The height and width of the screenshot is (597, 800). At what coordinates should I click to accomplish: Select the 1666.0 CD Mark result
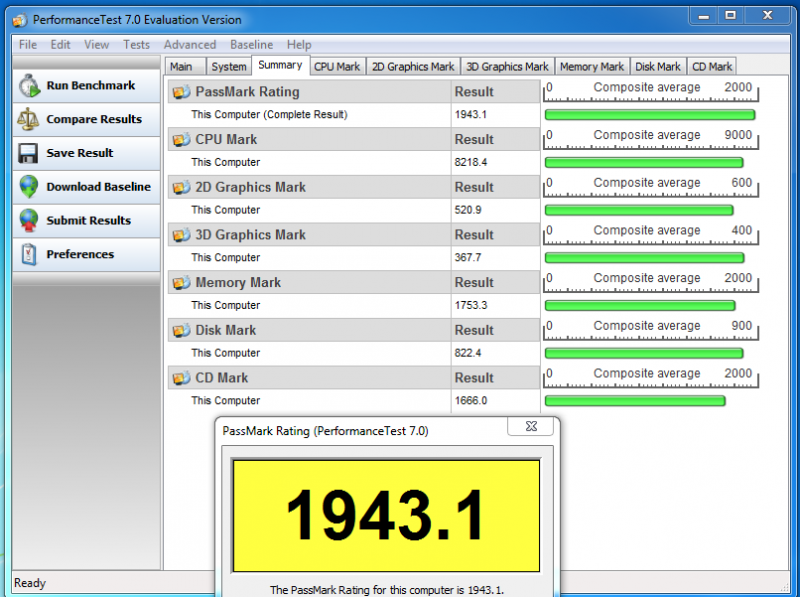[470, 401]
